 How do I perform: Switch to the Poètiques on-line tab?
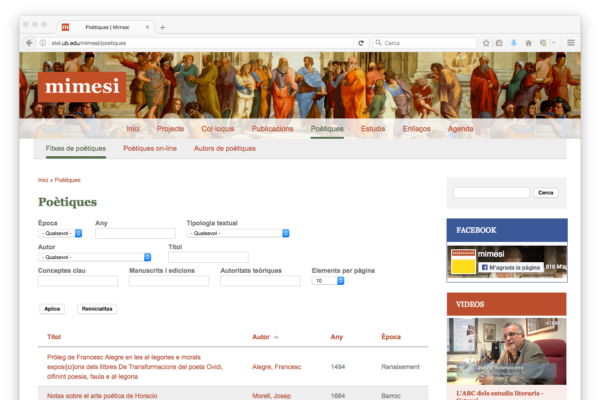pyautogui.click(x=150, y=148)
